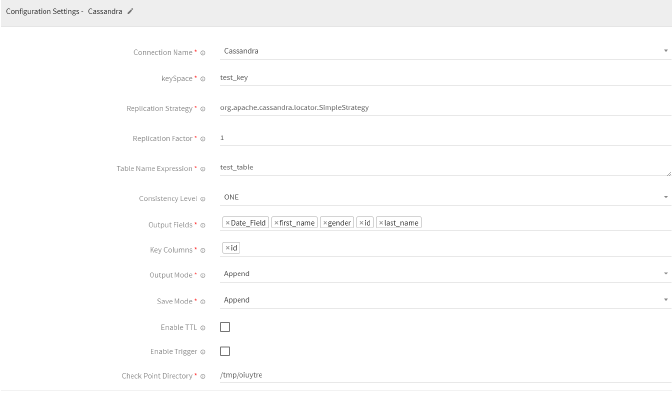This screenshot has width=672, height=394.
Task: Open the Connection Name dropdown
Action: 445,51
